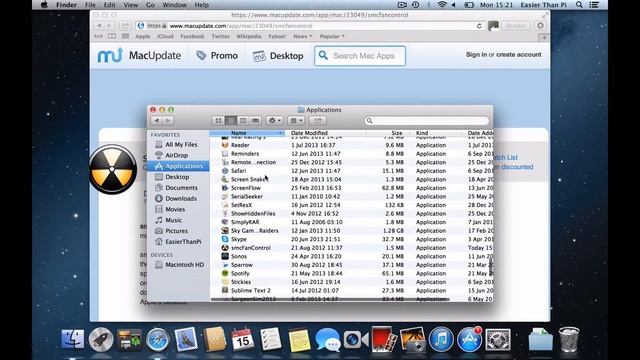
Task: Switch Finder window to Cover Flow view
Action: 256,120
